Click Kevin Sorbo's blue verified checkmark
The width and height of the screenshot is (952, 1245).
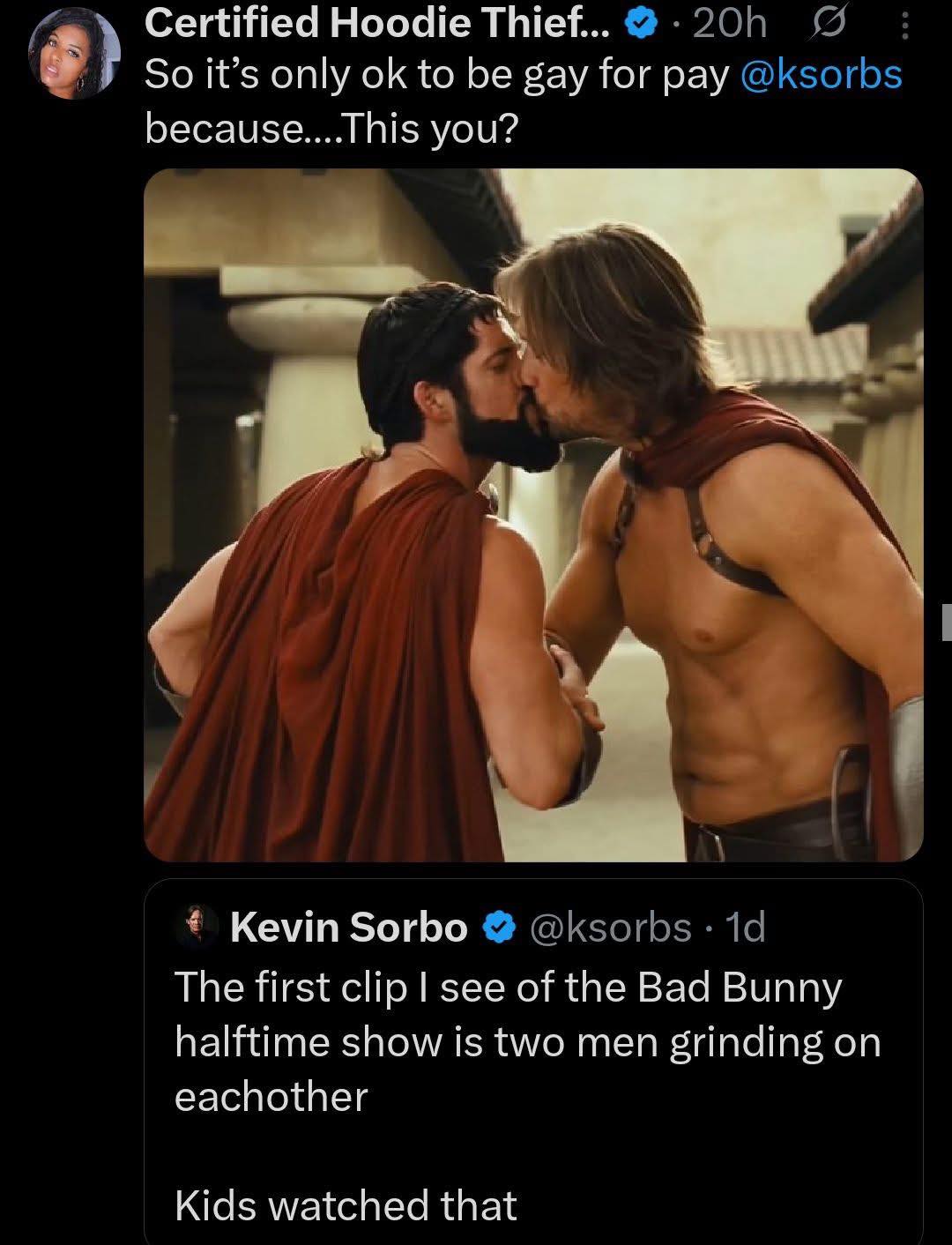pyautogui.click(x=498, y=928)
